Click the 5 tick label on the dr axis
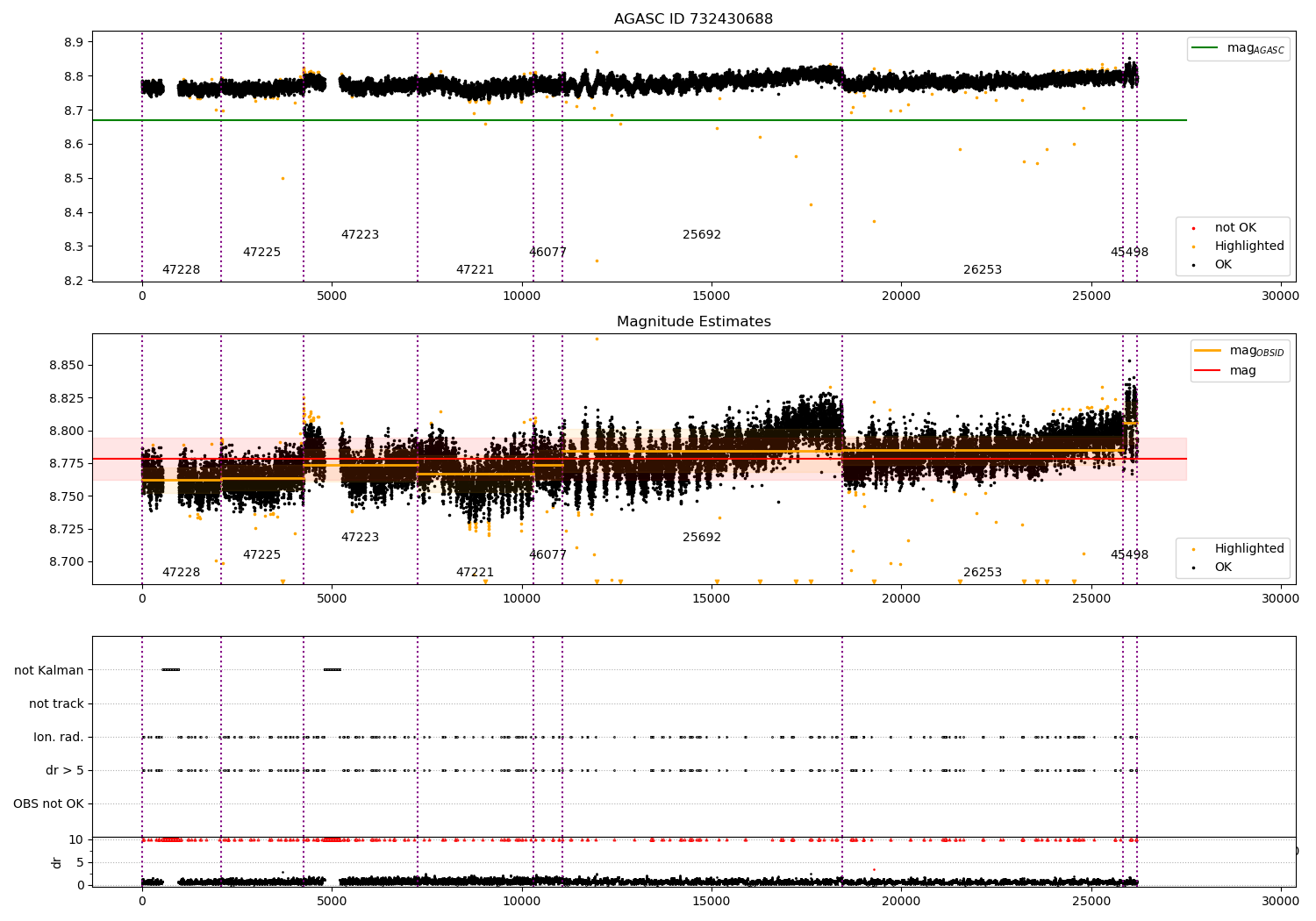 [80, 863]
